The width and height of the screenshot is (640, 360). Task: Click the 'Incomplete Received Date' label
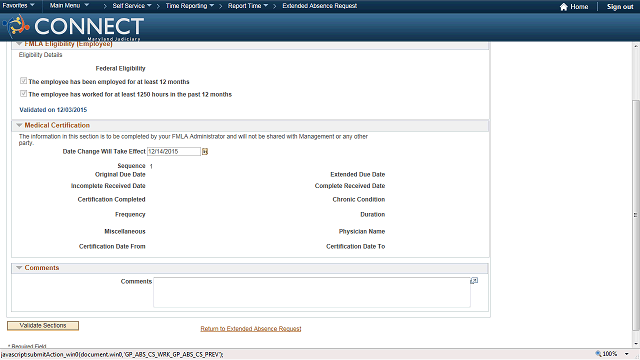click(x=108, y=186)
